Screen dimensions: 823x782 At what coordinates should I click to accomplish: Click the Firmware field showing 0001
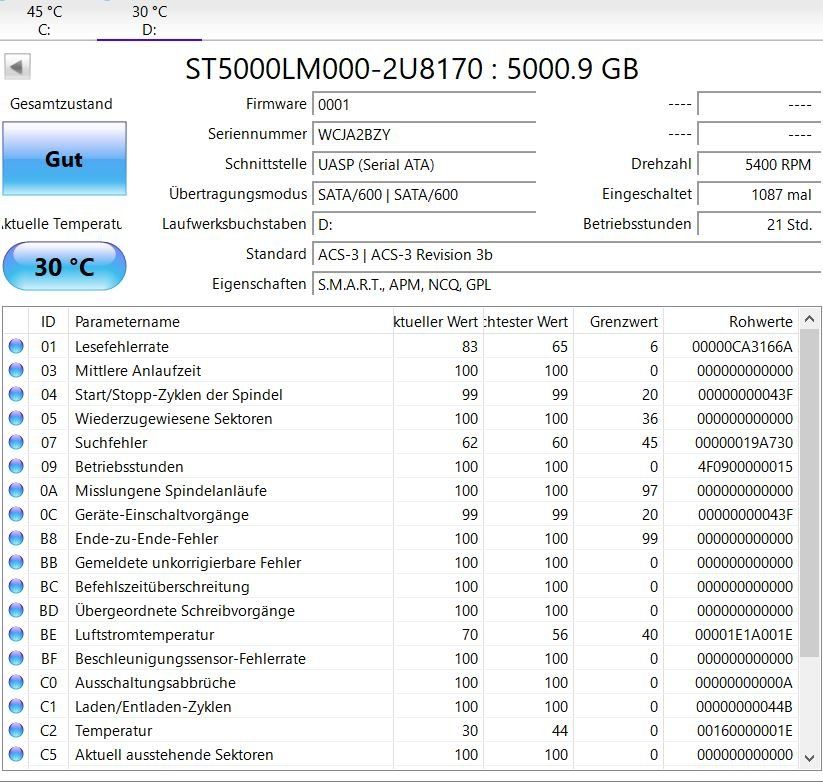click(x=424, y=105)
